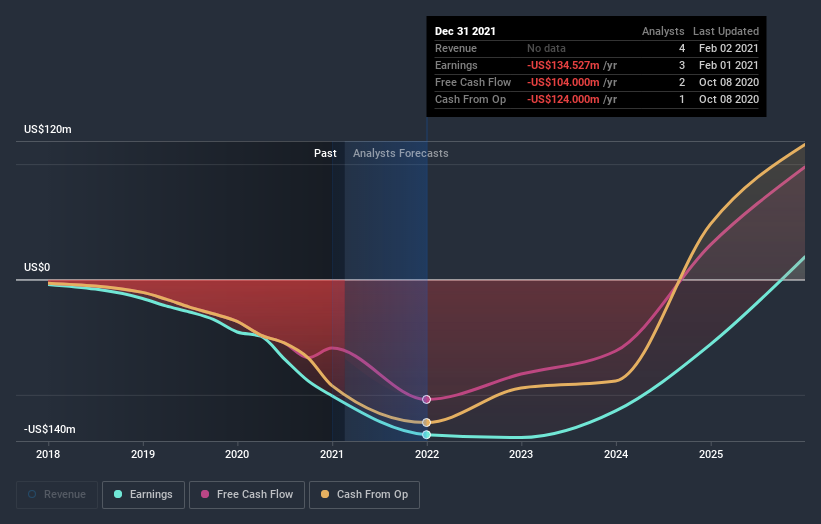Click the Cash From Op row label in tooltip

click(470, 99)
